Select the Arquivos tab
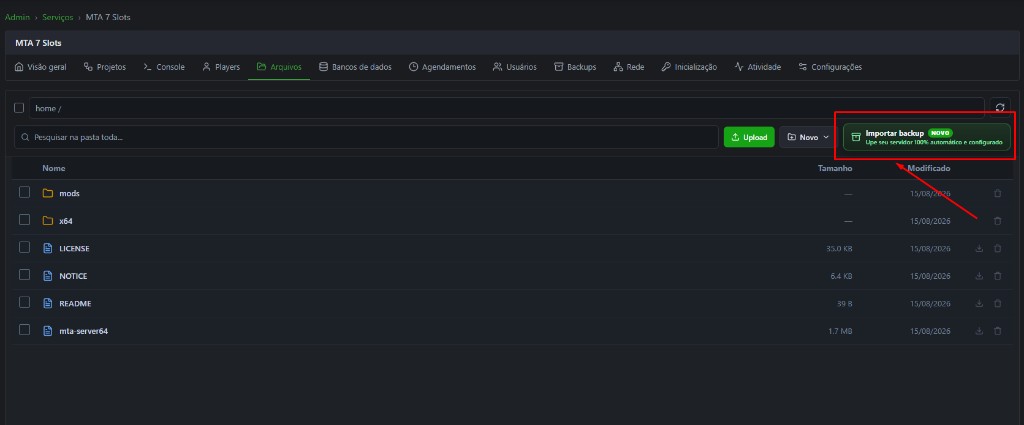The height and width of the screenshot is (425, 1024). (279, 67)
